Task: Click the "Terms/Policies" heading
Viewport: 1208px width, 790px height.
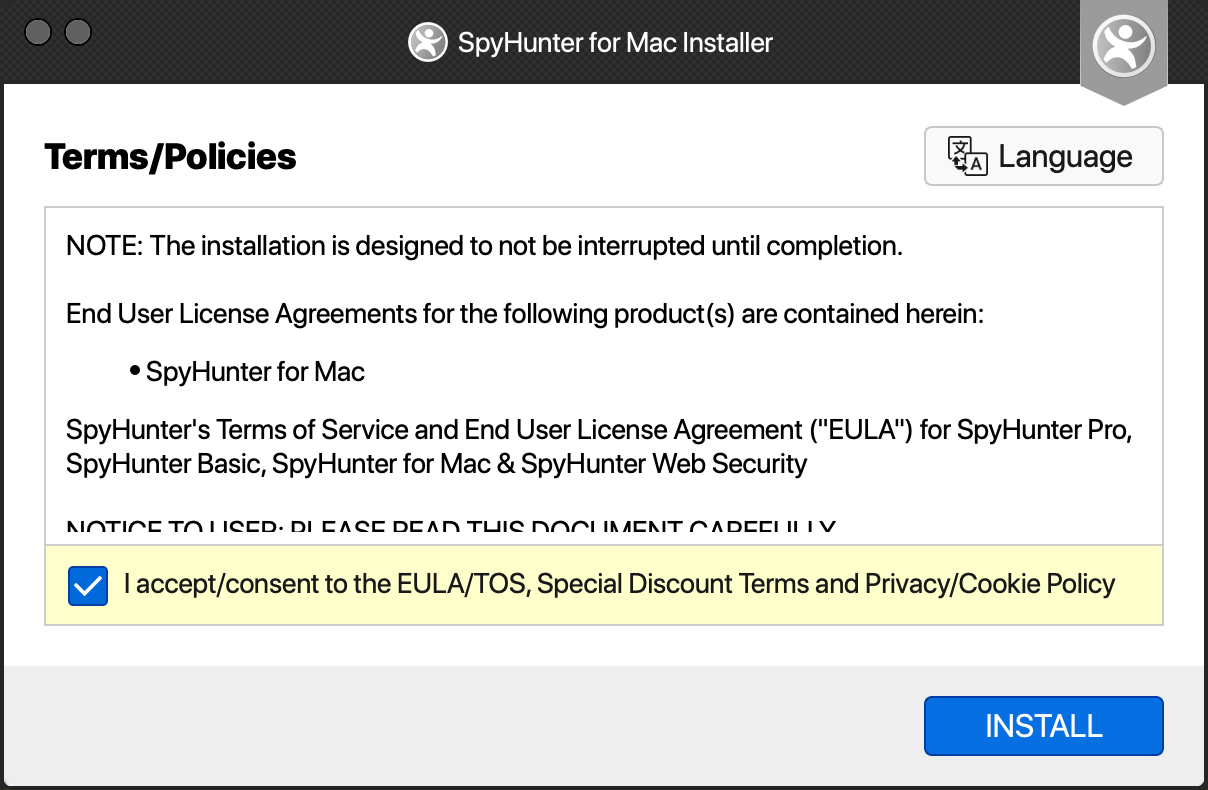Action: pyautogui.click(x=170, y=157)
